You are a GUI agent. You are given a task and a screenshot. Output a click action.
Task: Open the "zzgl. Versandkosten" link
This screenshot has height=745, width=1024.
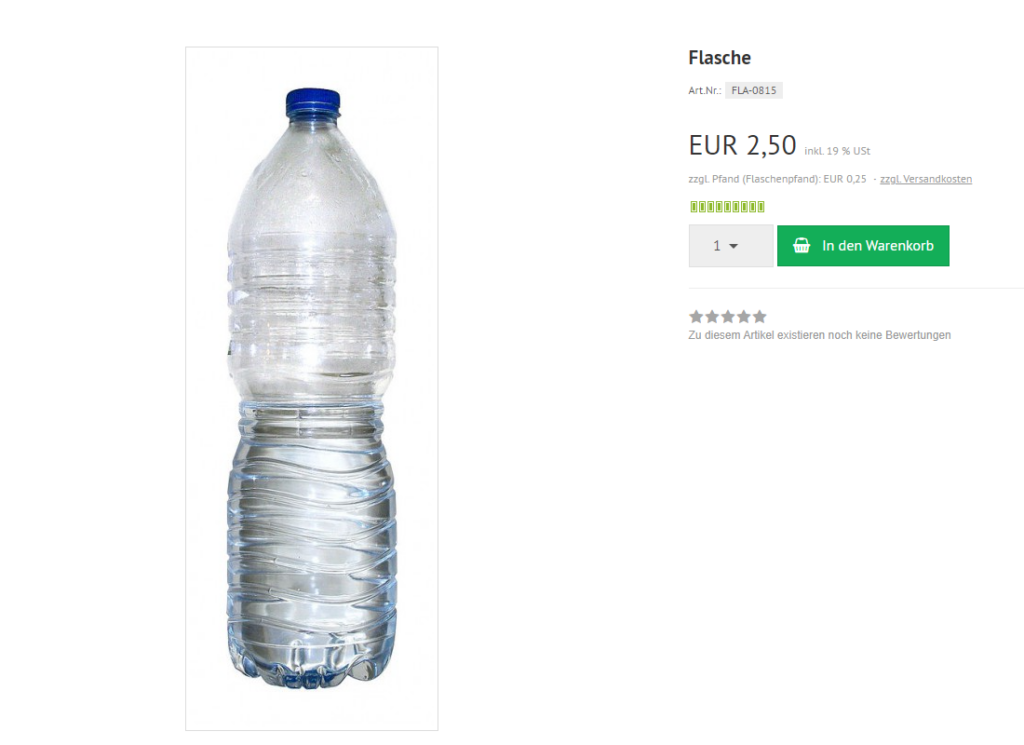click(x=925, y=179)
